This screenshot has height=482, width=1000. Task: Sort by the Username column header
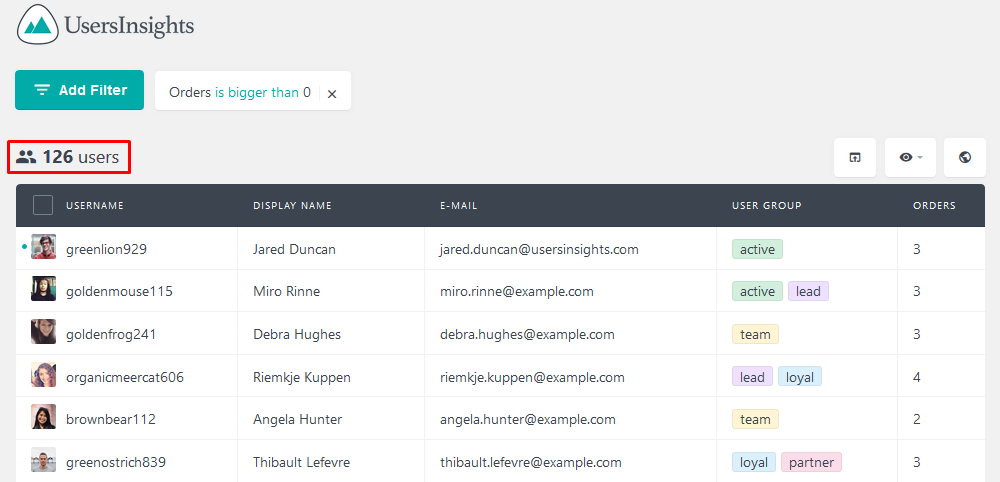coord(95,206)
